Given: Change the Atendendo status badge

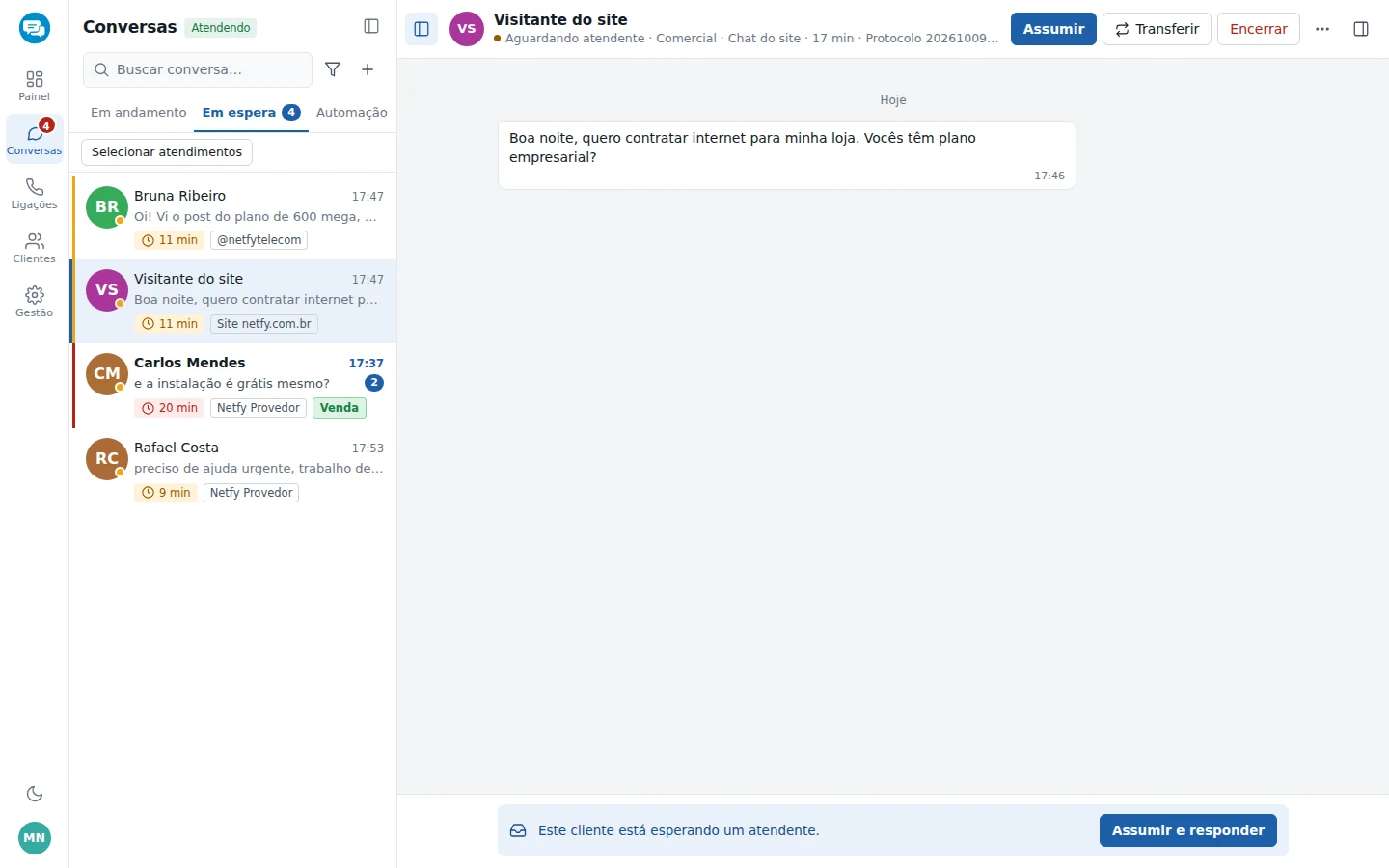Looking at the screenshot, I should pyautogui.click(x=221, y=27).
